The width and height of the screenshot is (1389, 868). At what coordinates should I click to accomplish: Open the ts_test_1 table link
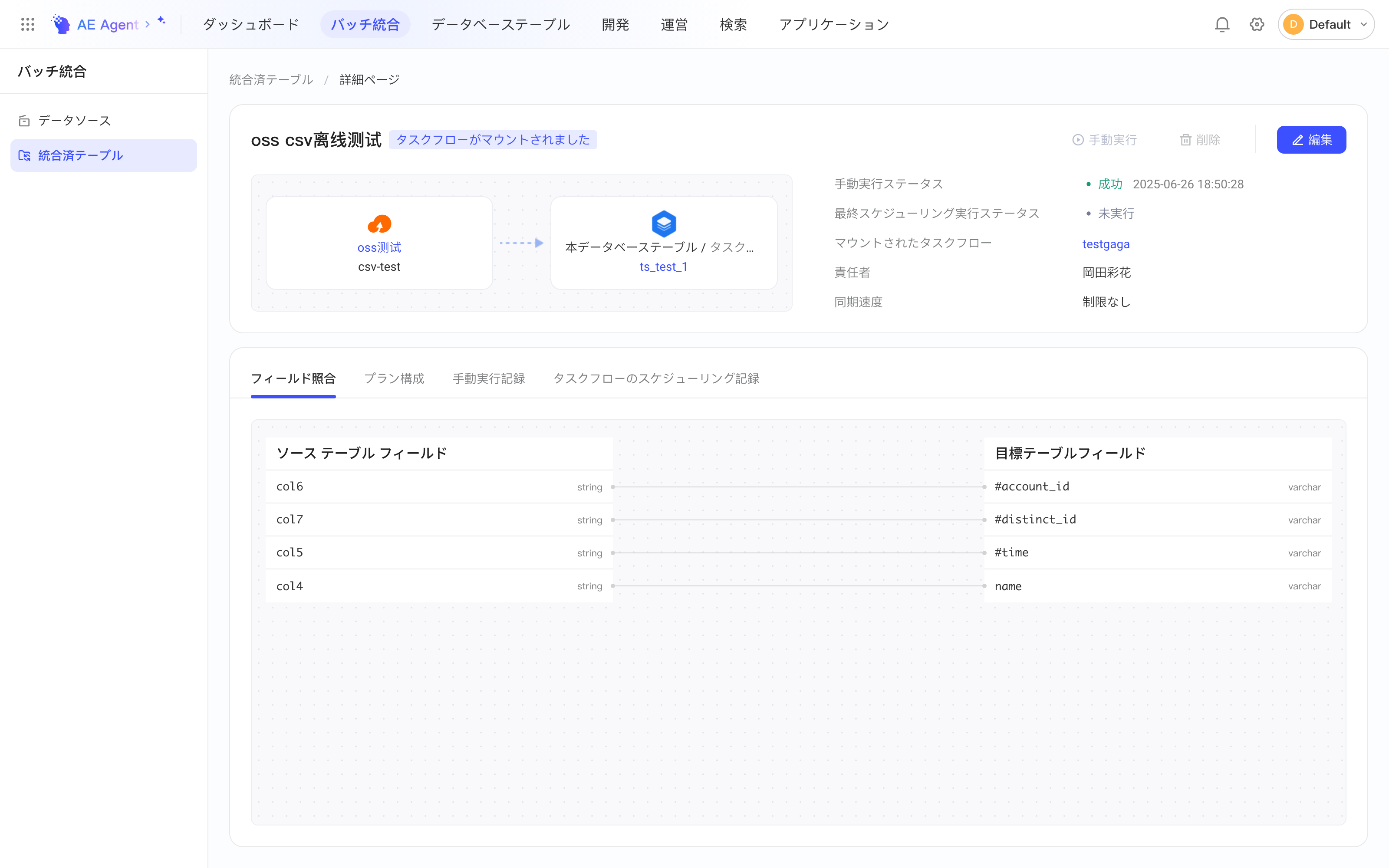coord(664,267)
